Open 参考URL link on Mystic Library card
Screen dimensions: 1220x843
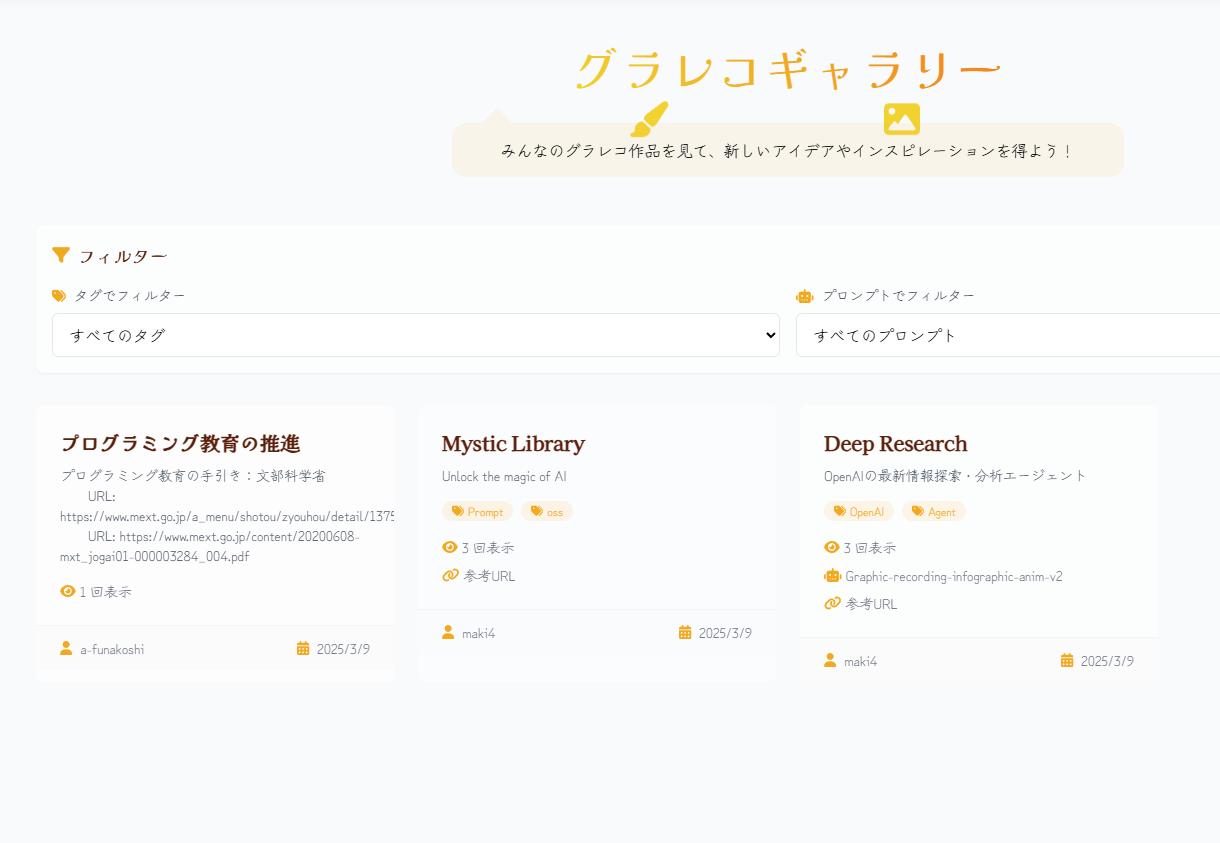[489, 576]
